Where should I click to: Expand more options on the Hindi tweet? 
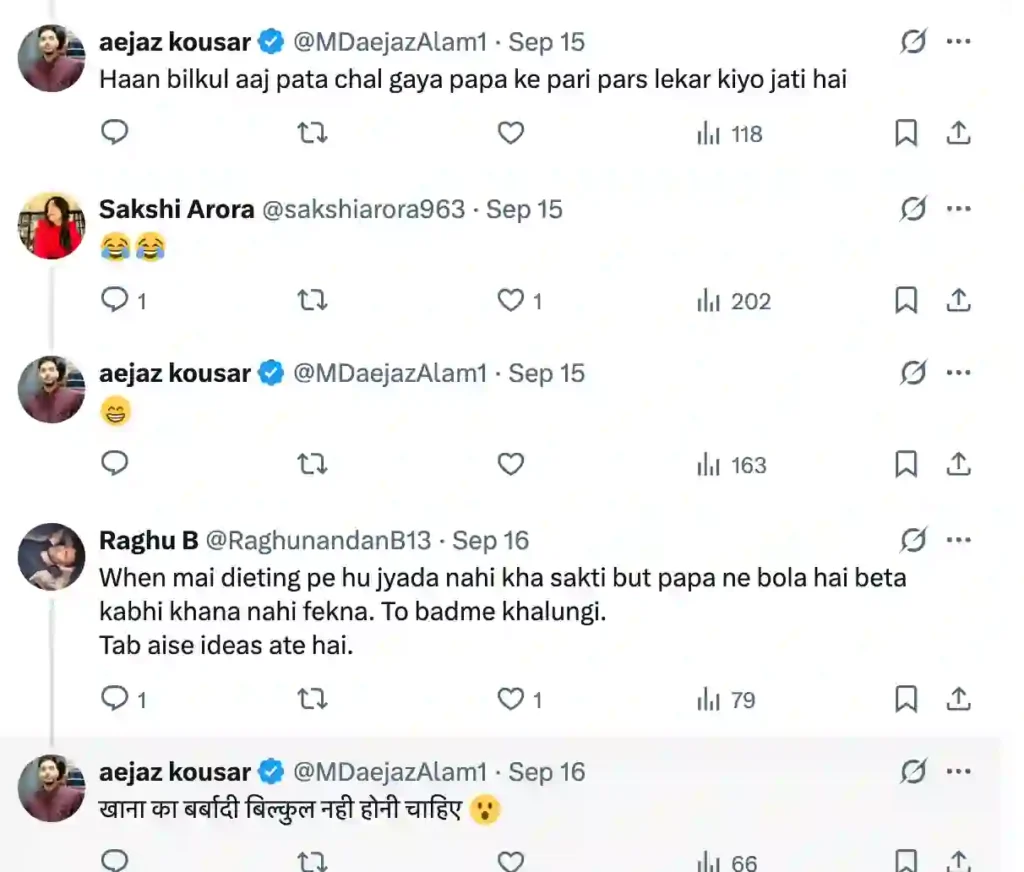point(958,772)
